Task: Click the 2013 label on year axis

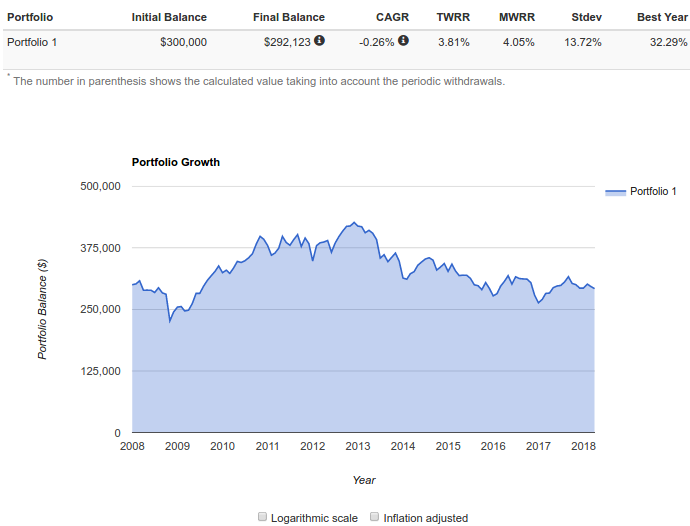Action: 358,446
